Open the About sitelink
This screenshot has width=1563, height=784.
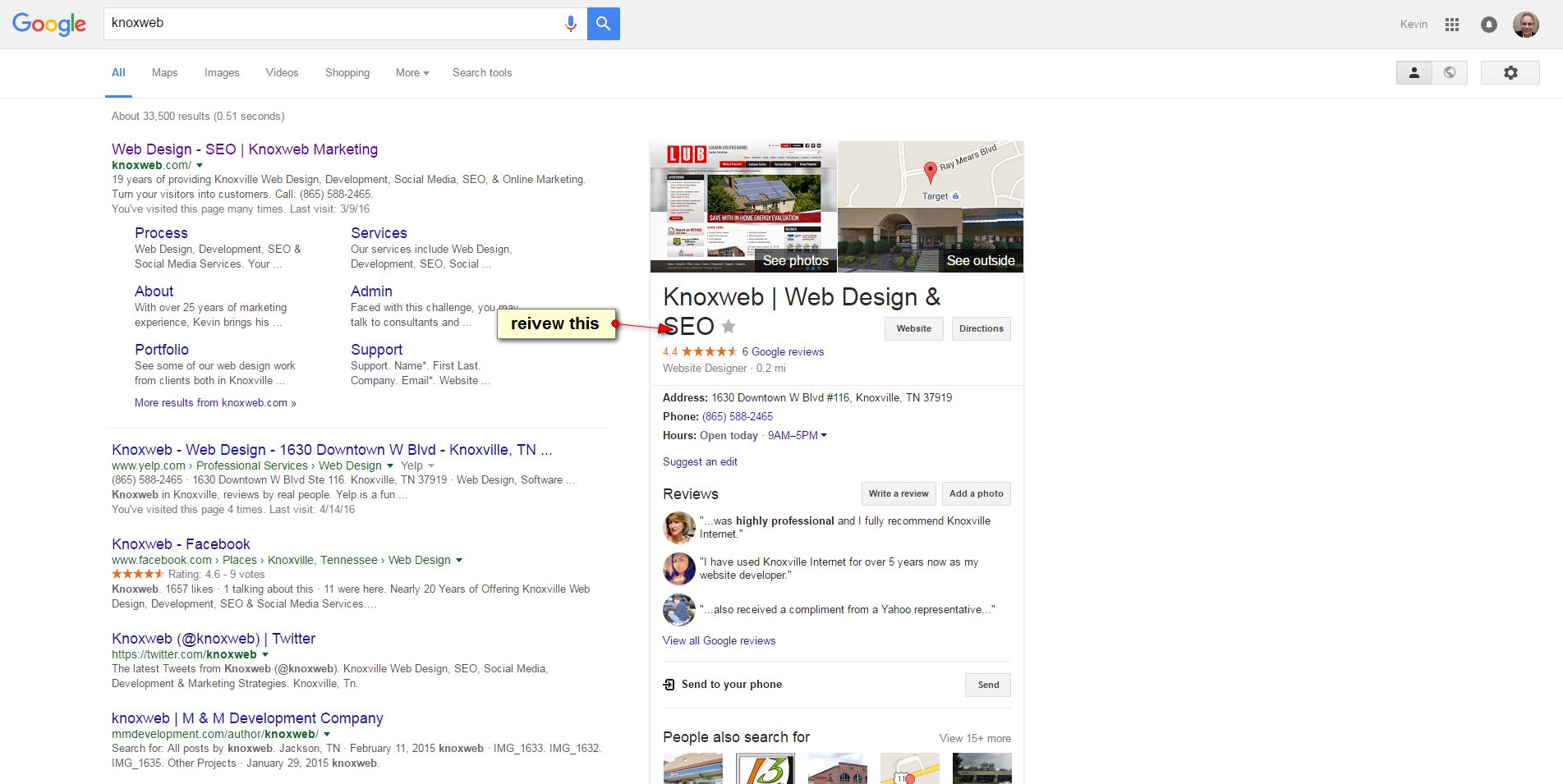pyautogui.click(x=154, y=291)
